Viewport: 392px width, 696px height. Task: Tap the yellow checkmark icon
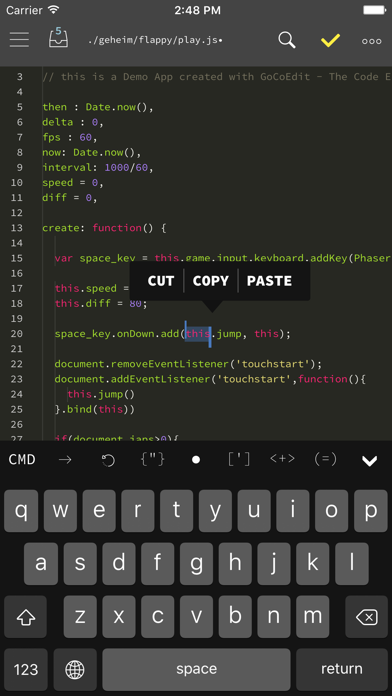tap(330, 40)
